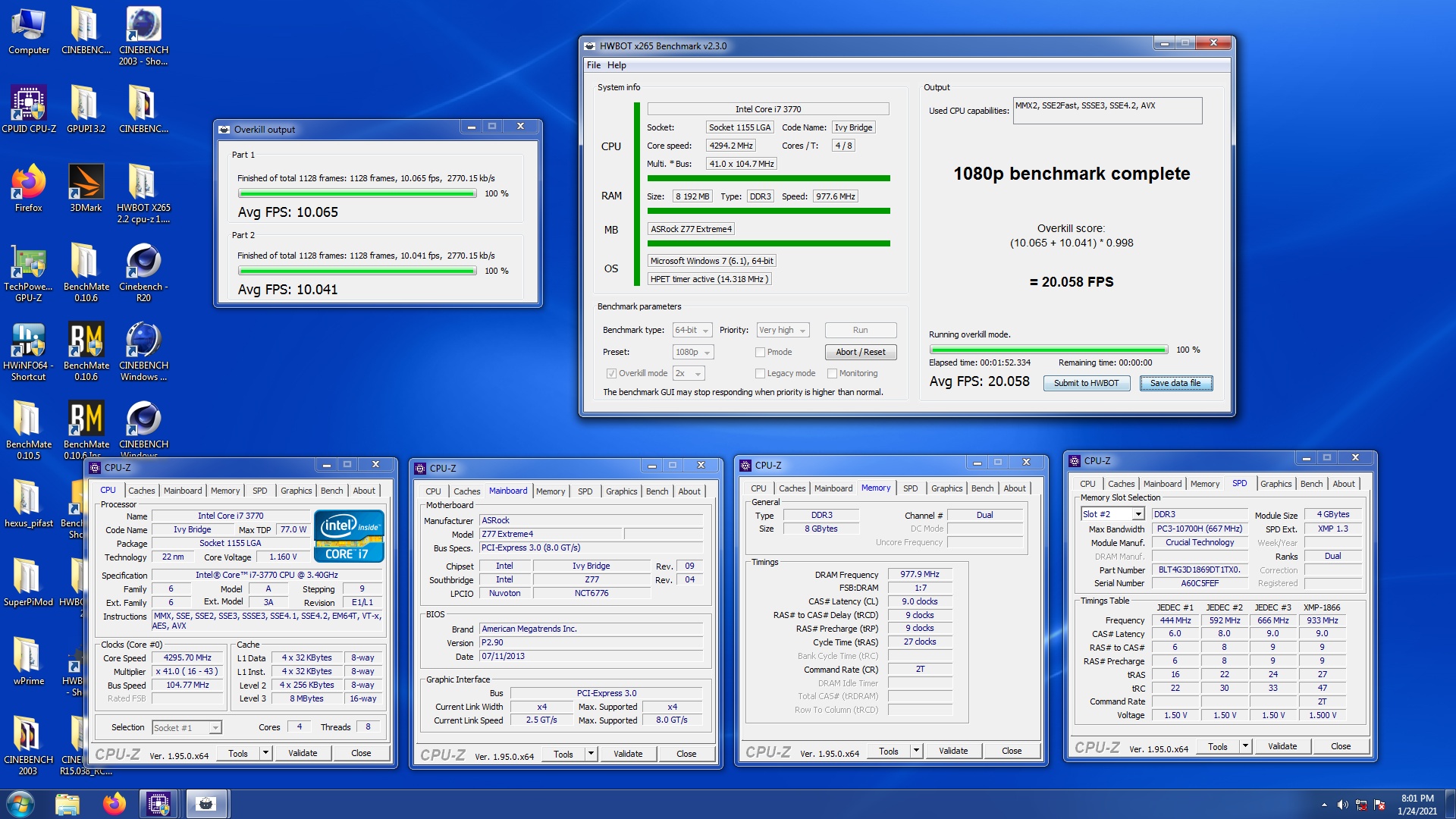
Task: Open wPrime folder icon
Action: [x=29, y=661]
